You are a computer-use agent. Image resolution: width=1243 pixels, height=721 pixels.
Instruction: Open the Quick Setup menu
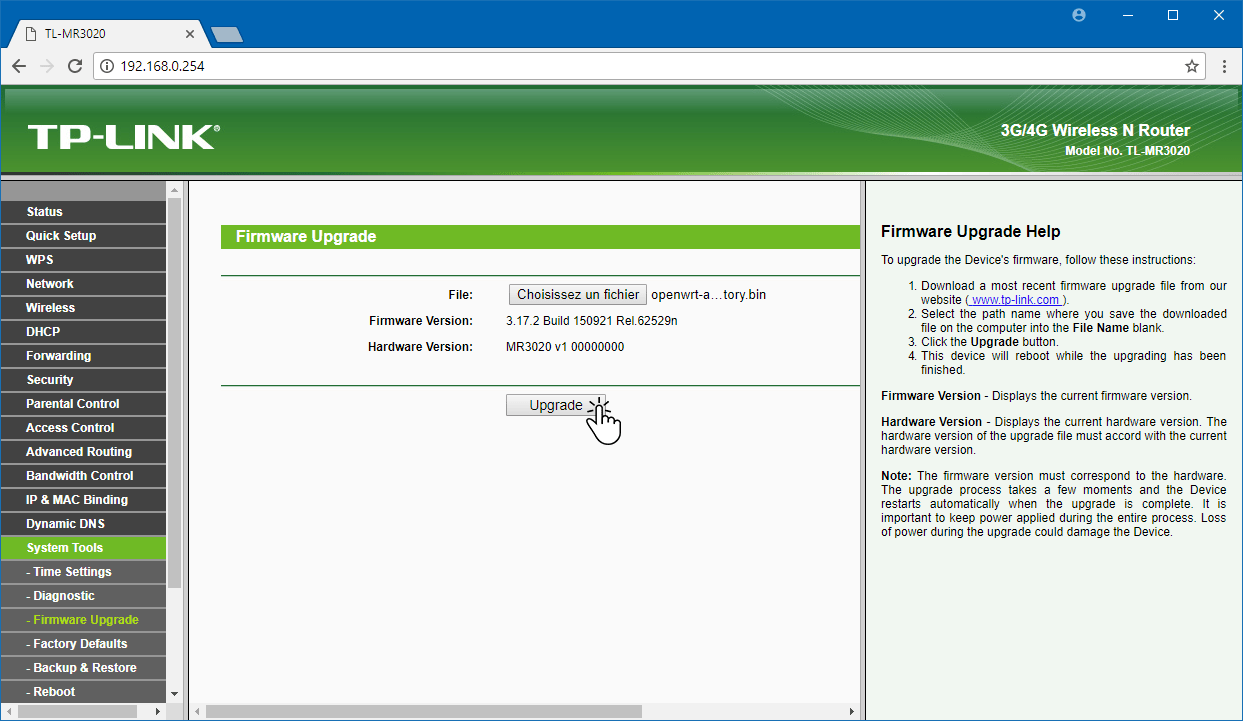[x=83, y=236]
